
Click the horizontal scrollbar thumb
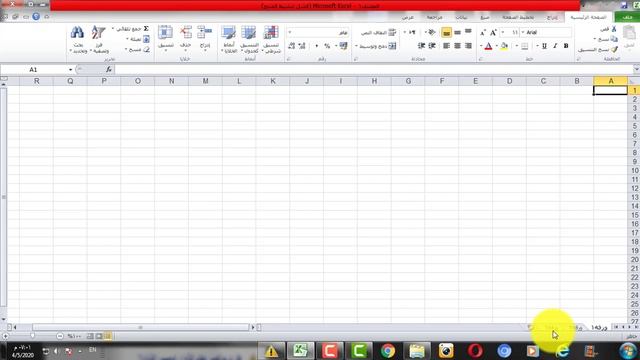tap(140, 327)
